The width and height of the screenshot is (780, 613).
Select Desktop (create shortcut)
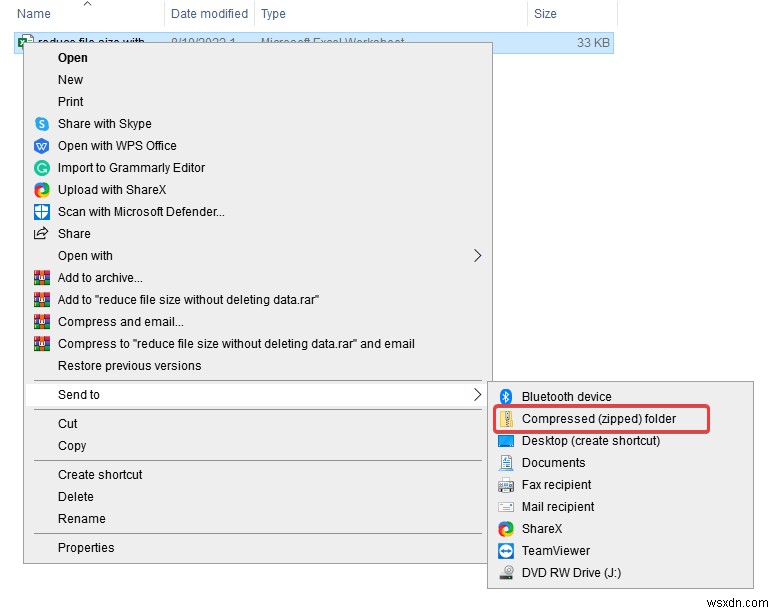[620, 441]
